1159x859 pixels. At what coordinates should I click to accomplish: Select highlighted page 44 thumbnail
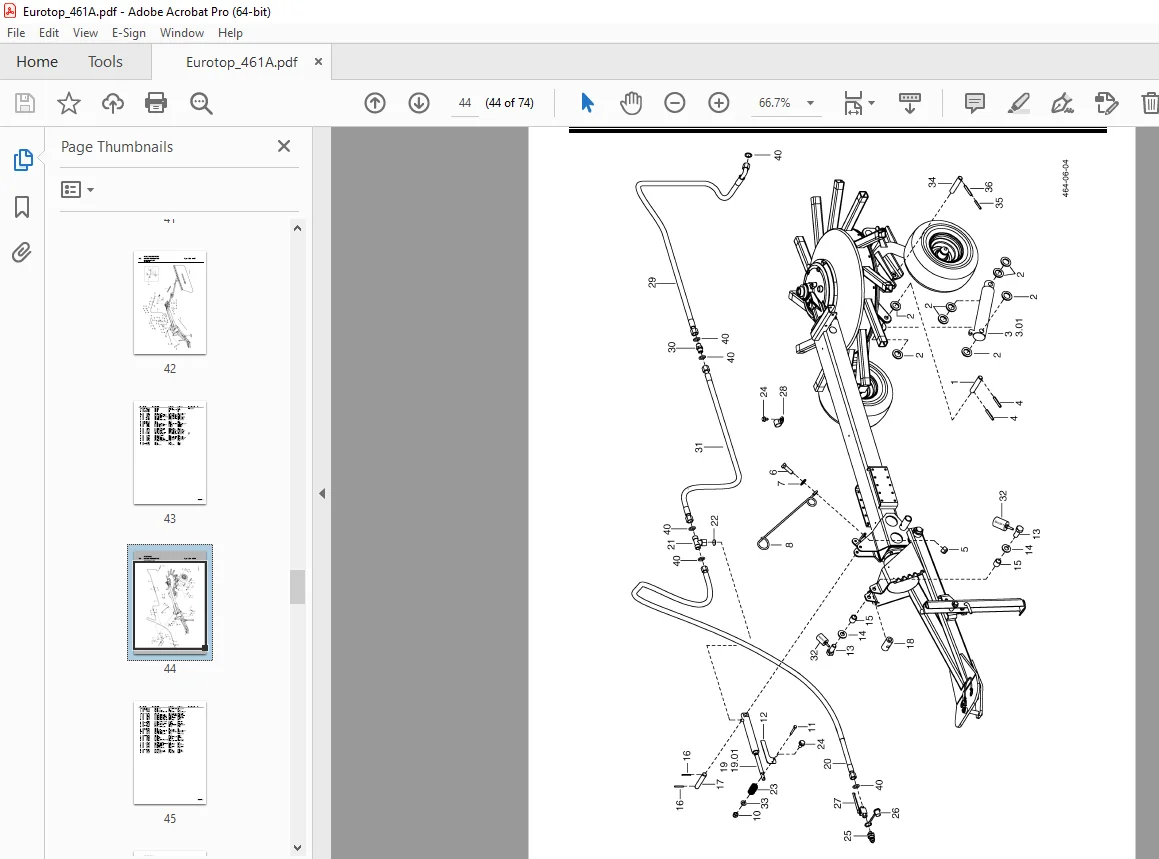coord(170,602)
